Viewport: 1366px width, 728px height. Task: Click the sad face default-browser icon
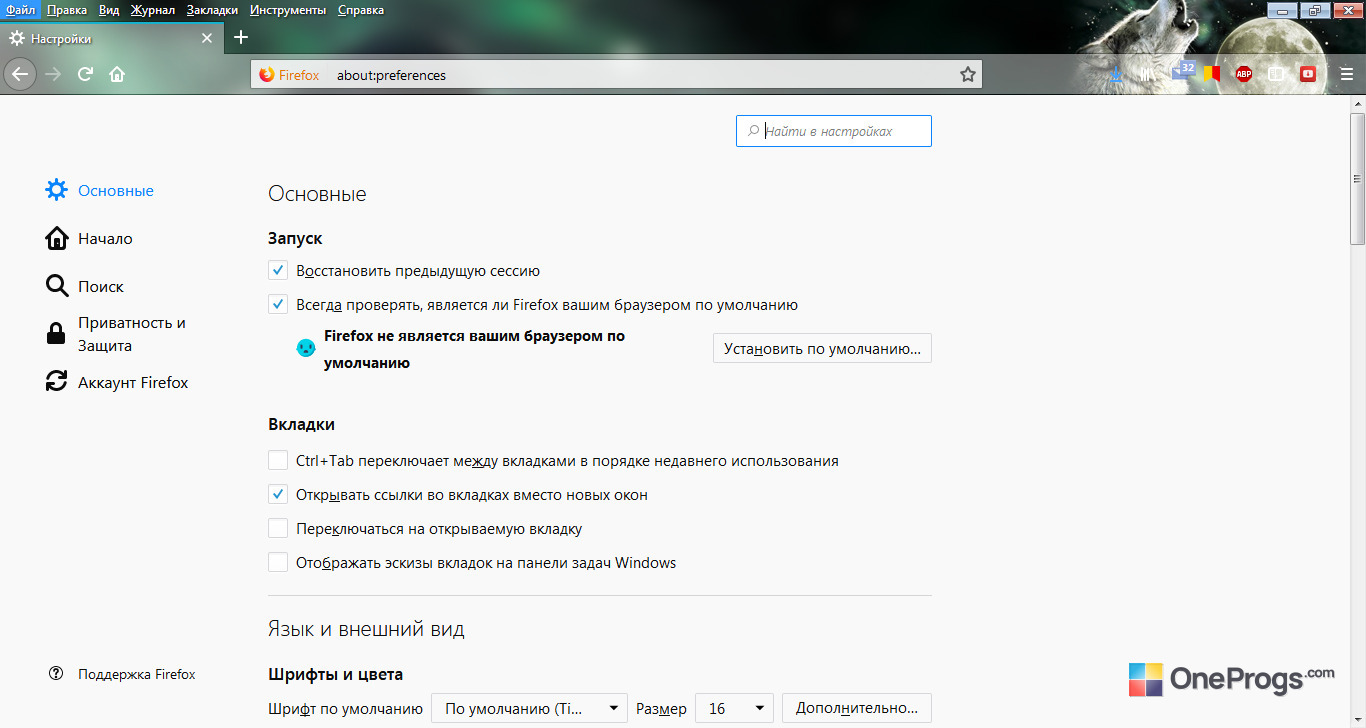[306, 348]
